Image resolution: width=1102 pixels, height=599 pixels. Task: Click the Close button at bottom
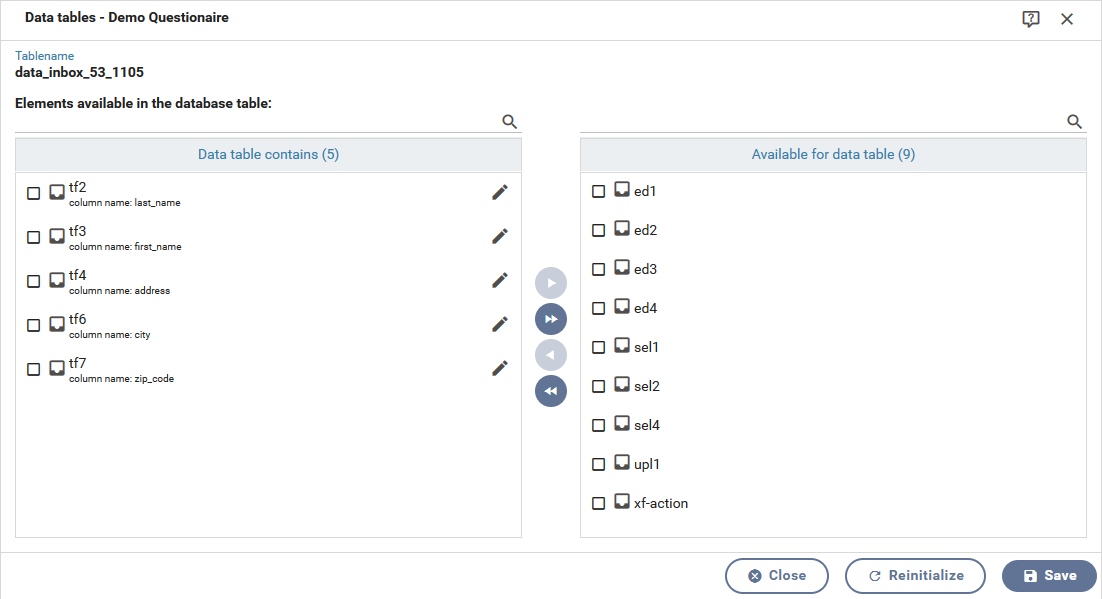[777, 576]
